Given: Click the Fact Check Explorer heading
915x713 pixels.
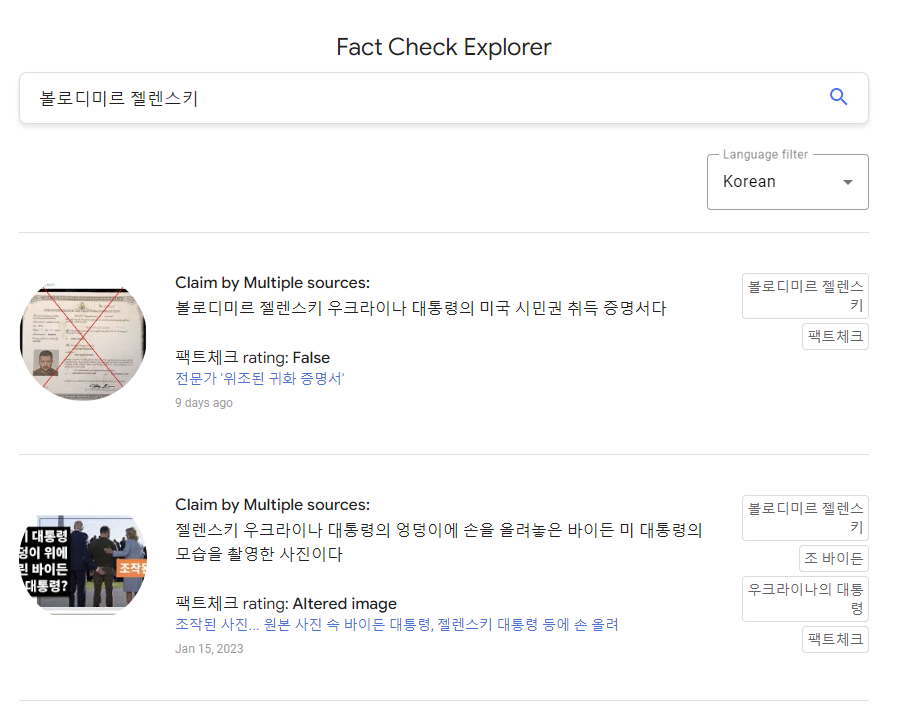Looking at the screenshot, I should tap(443, 47).
